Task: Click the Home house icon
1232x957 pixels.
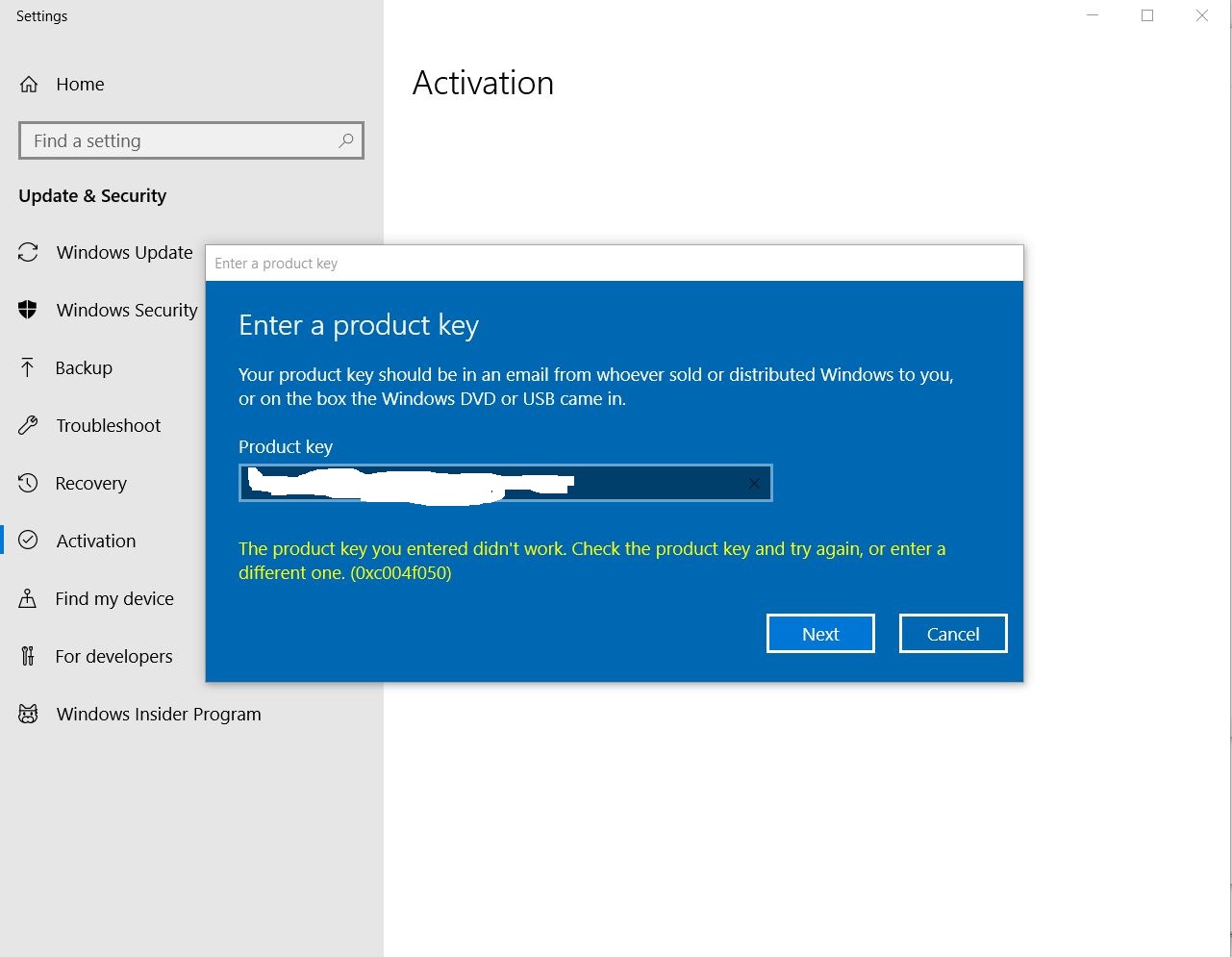Action: pyautogui.click(x=29, y=85)
